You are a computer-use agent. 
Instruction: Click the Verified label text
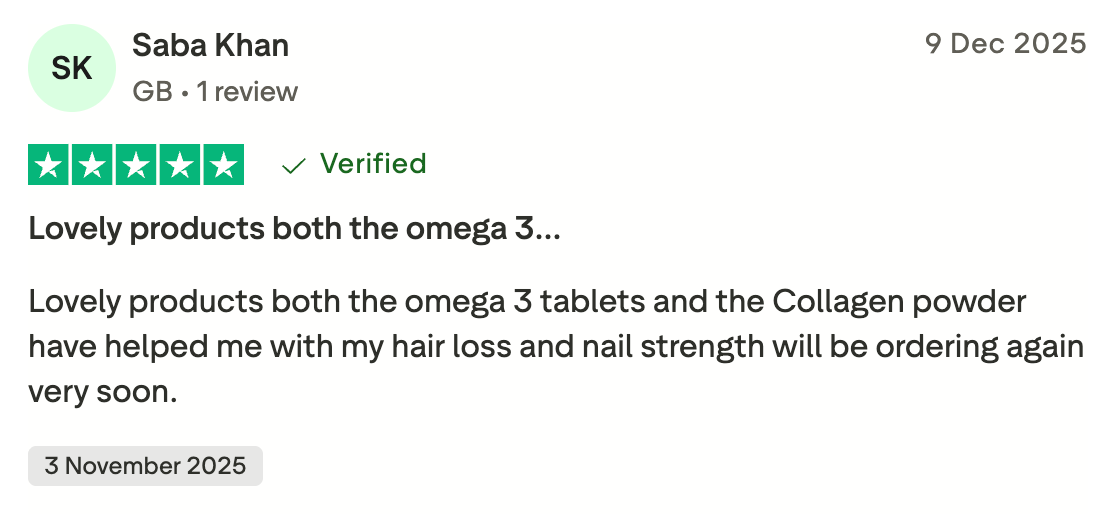click(373, 164)
